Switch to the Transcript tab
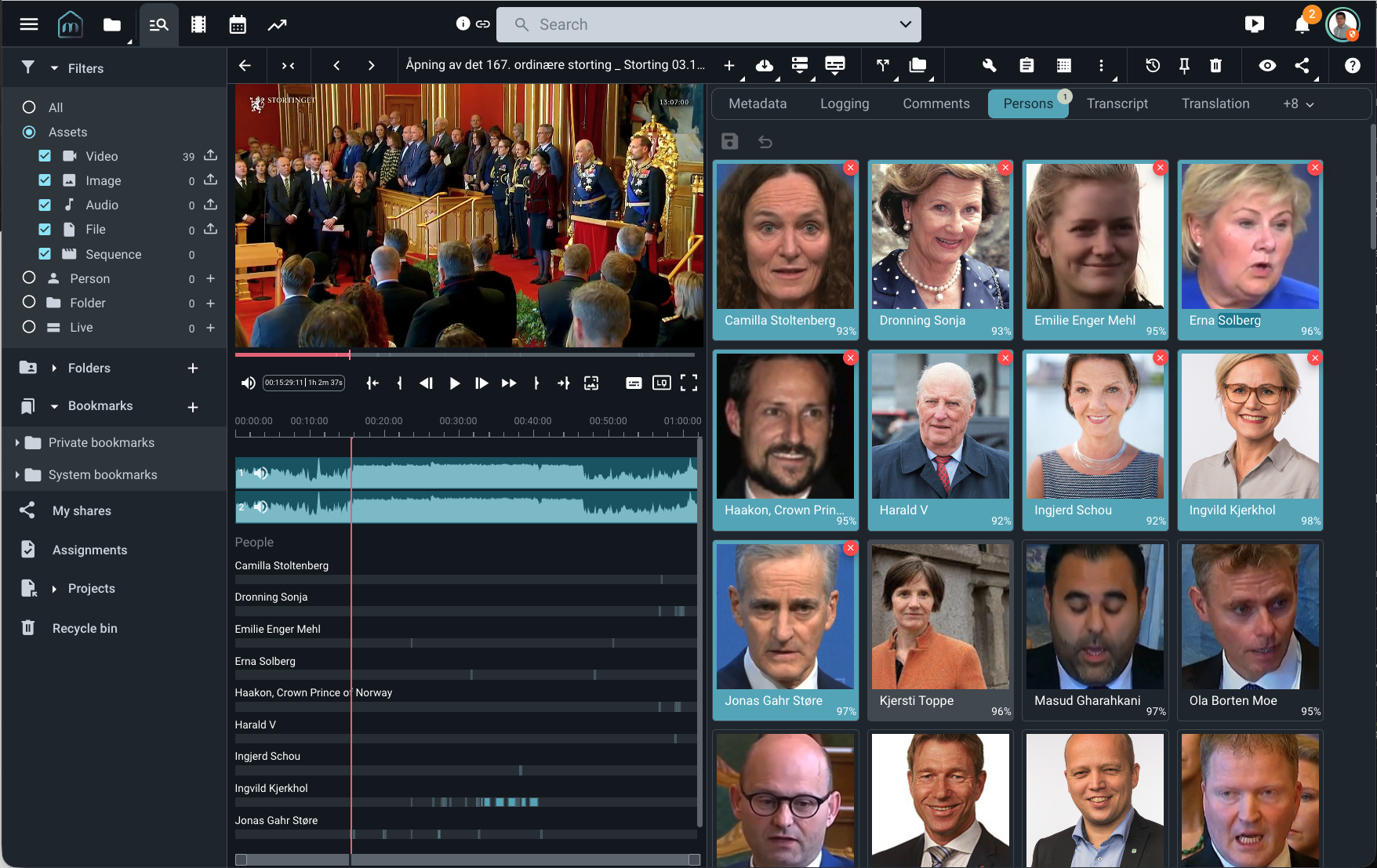The width and height of the screenshot is (1377, 868). tap(1117, 104)
